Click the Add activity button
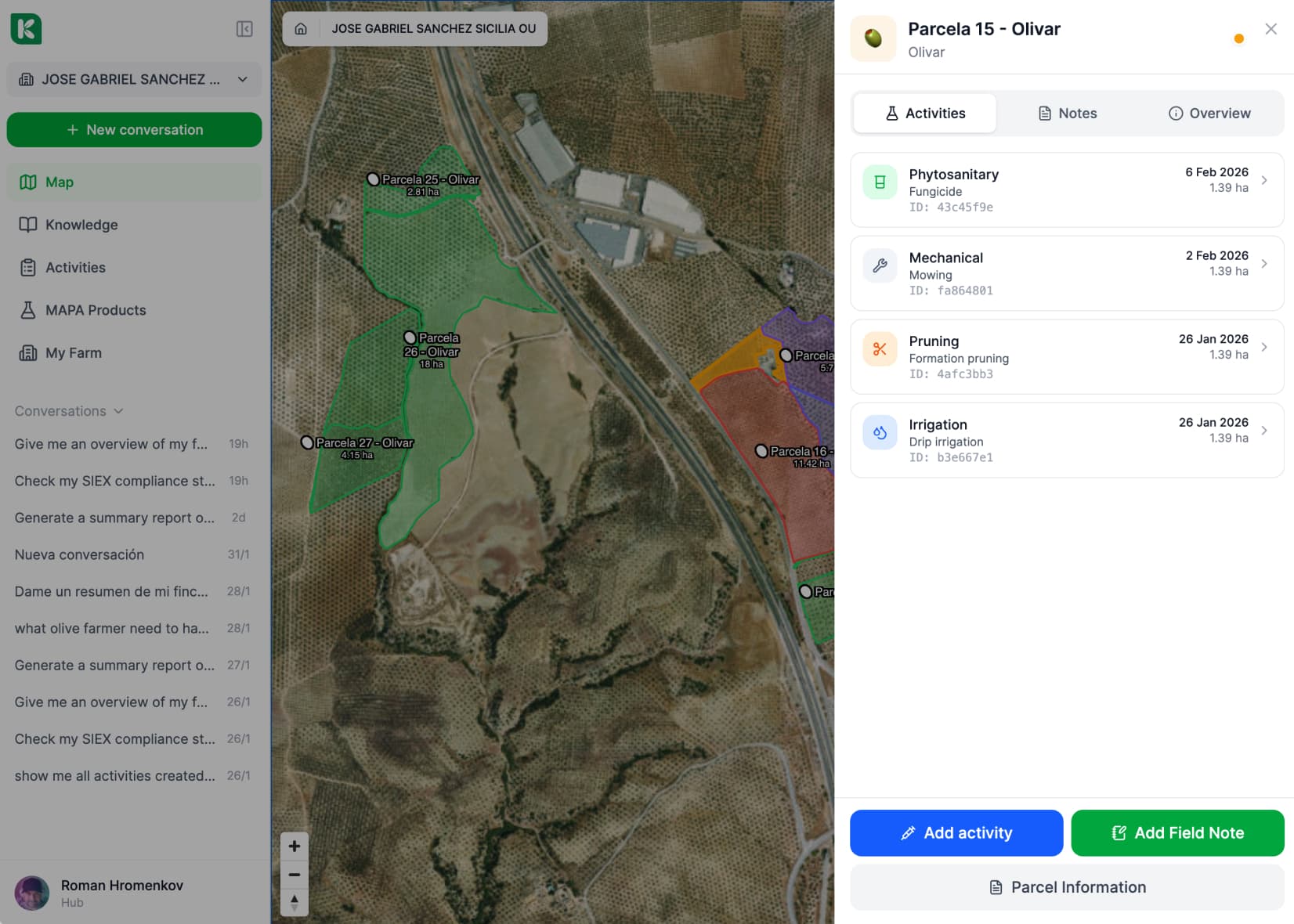The height and width of the screenshot is (924, 1294). [x=956, y=832]
